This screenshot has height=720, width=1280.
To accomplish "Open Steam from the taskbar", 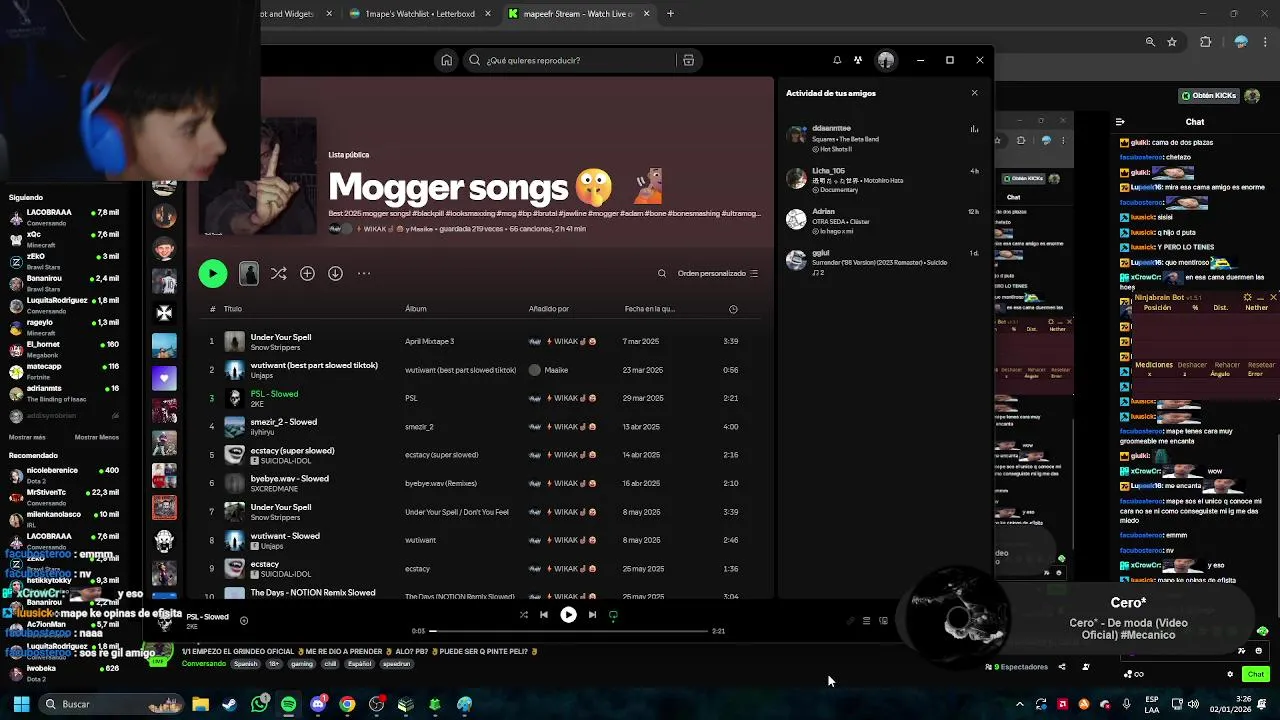I will pyautogui.click(x=230, y=704).
